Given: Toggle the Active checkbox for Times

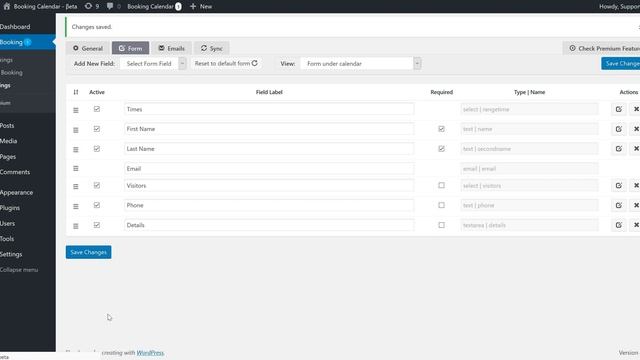Looking at the screenshot, I should click(x=97, y=109).
